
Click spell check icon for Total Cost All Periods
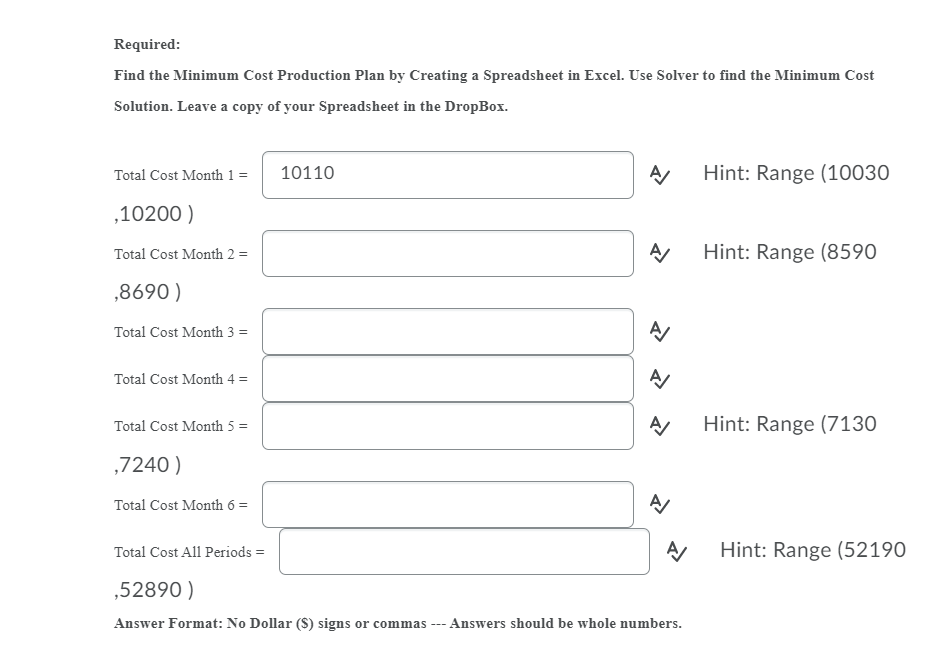pyautogui.click(x=675, y=550)
